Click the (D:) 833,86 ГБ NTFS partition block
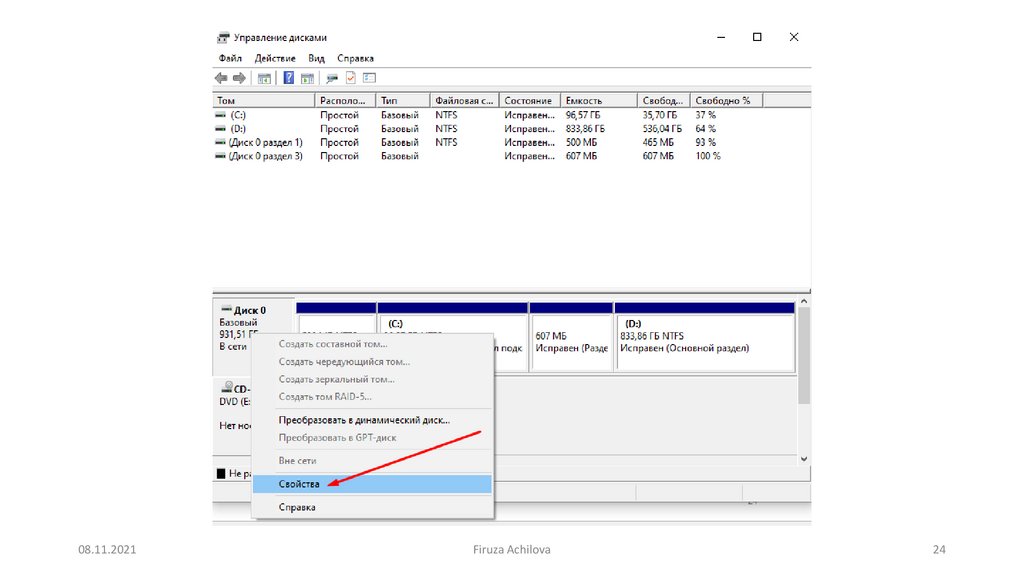The height and width of the screenshot is (576, 1024). [x=704, y=342]
